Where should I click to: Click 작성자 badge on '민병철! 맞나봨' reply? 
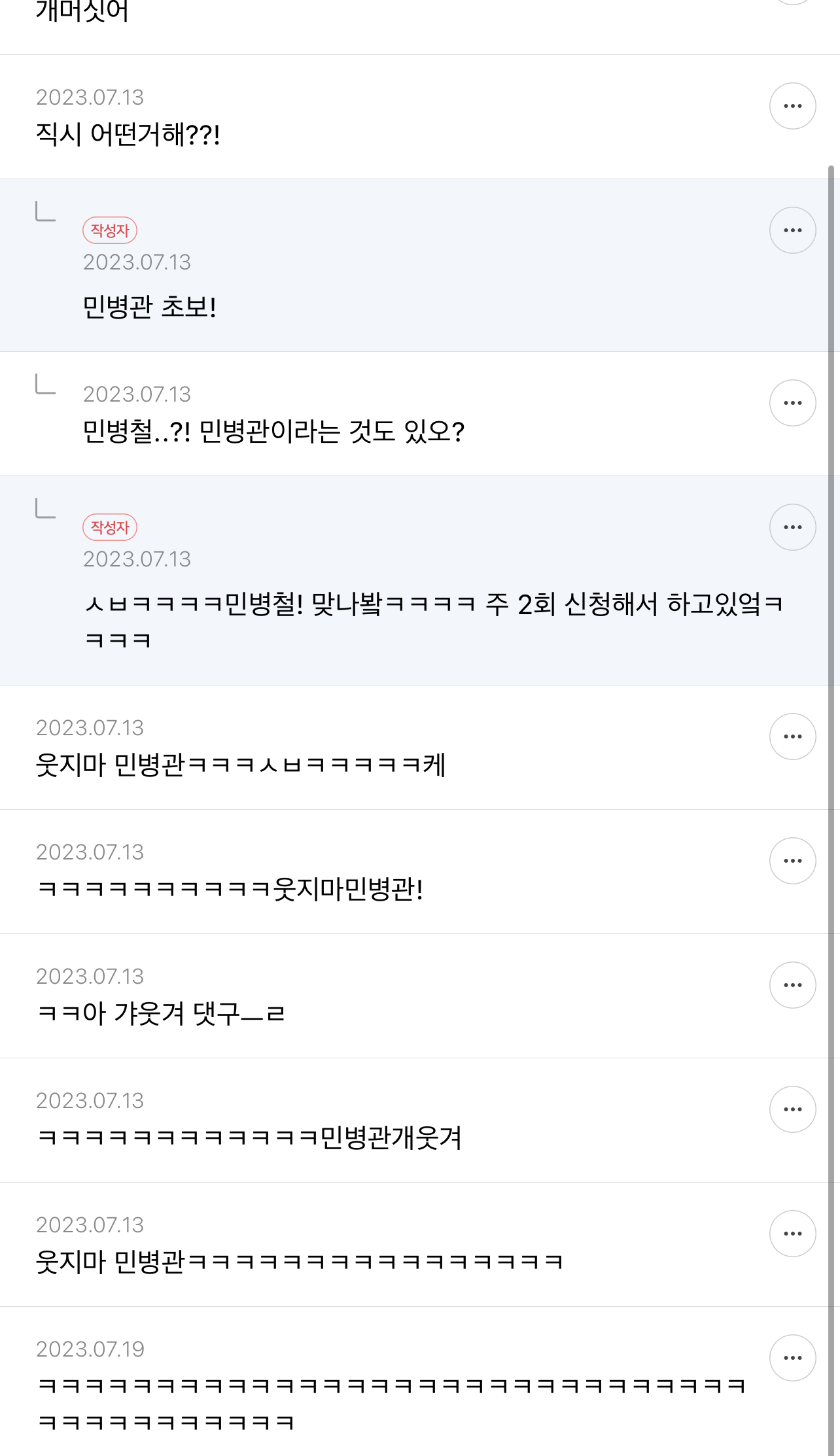pyautogui.click(x=110, y=527)
